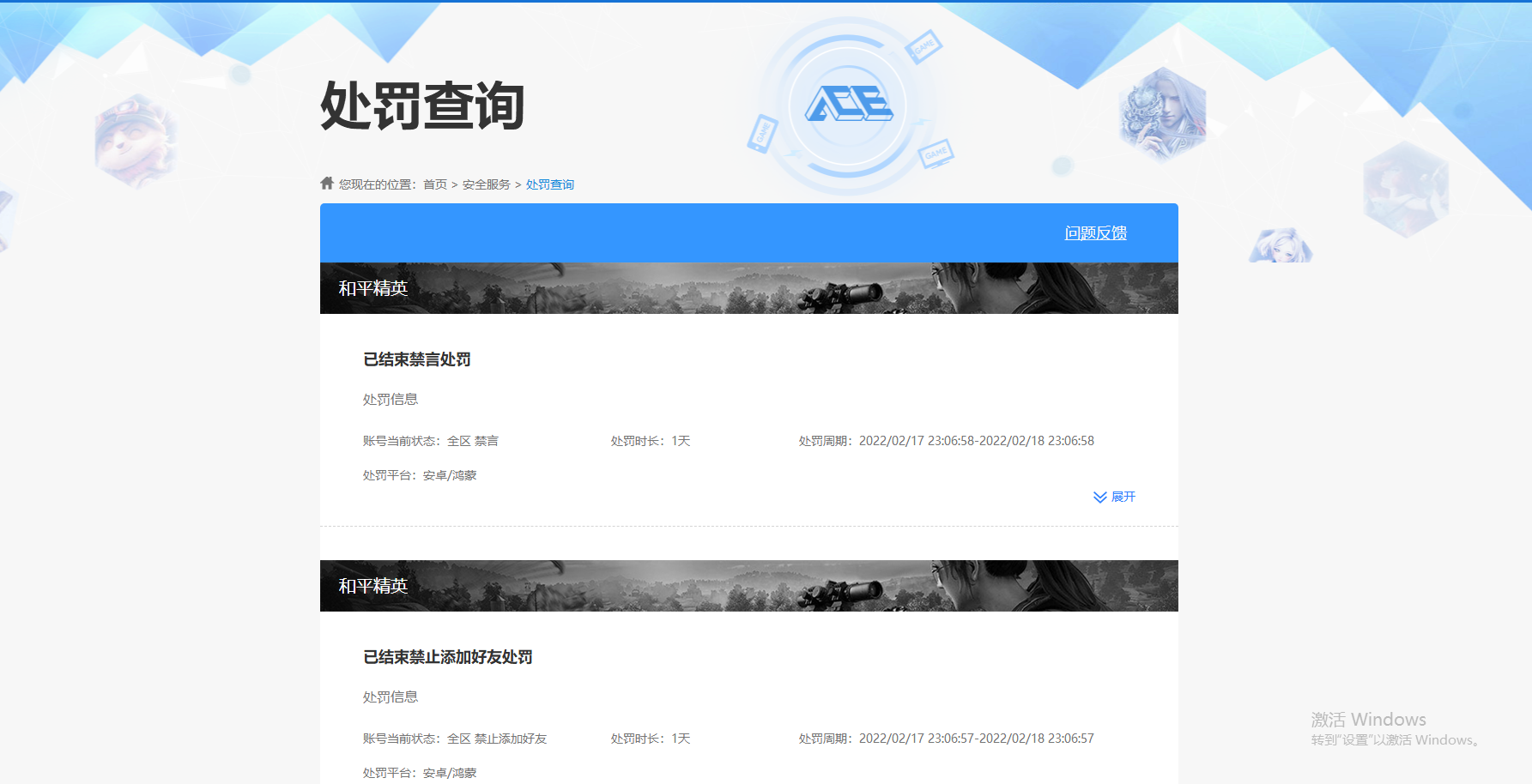Viewport: 1532px width, 784px height.
Task: Click the 账号当前状态: 全区 禁言 text
Action: [x=431, y=441]
